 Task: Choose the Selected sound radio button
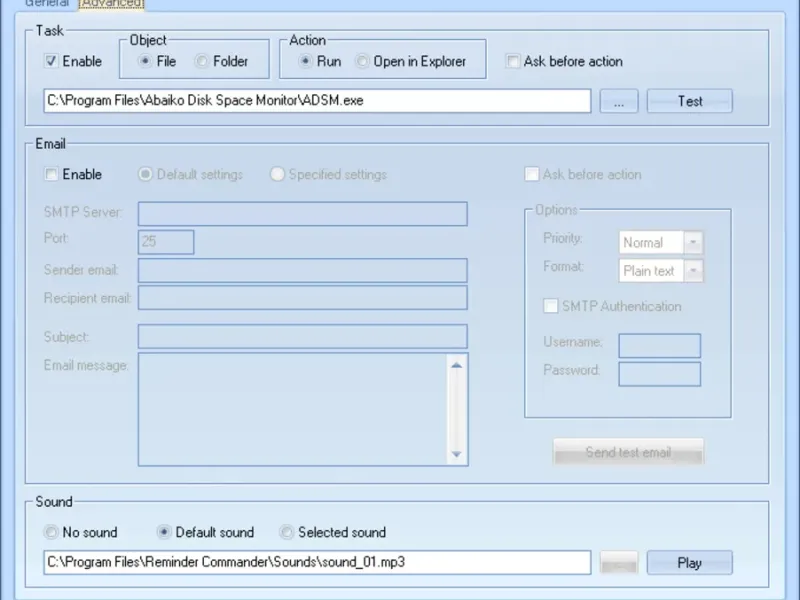pos(287,532)
